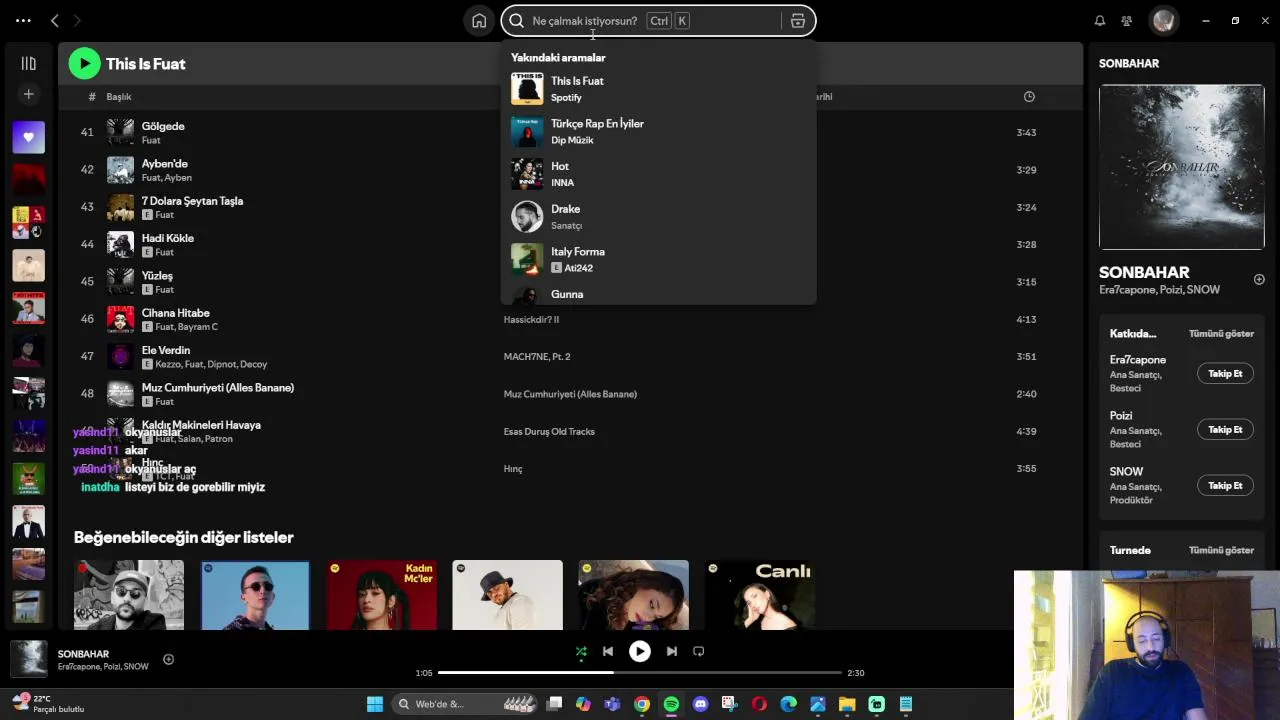Open SONBAHAR album cover in right panel
Image resolution: width=1280 pixels, height=720 pixels.
point(1181,167)
